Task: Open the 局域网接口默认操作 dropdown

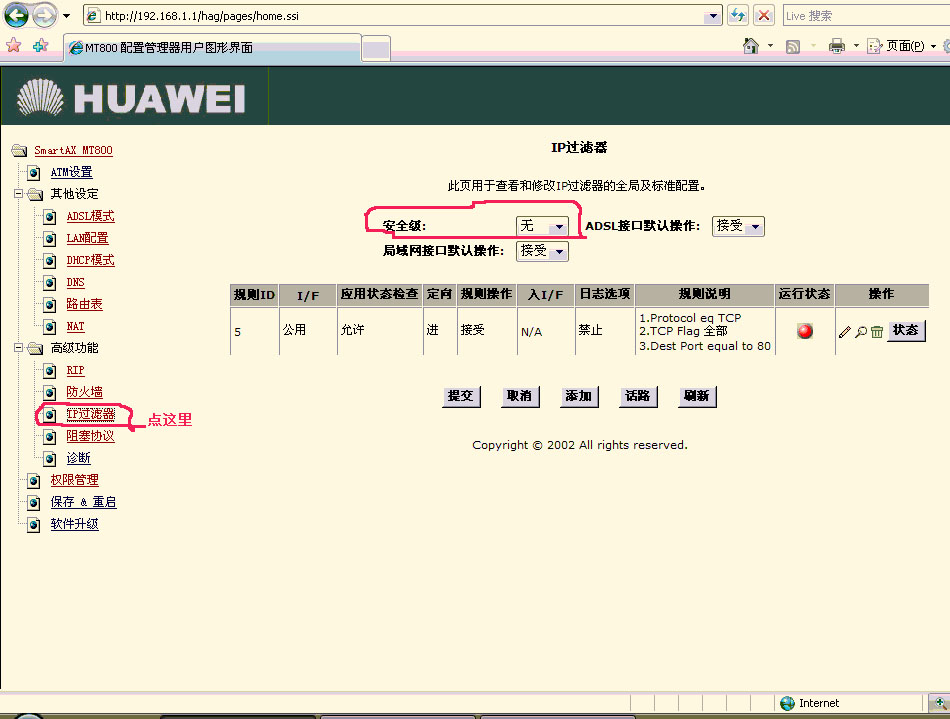Action: pyautogui.click(x=542, y=251)
